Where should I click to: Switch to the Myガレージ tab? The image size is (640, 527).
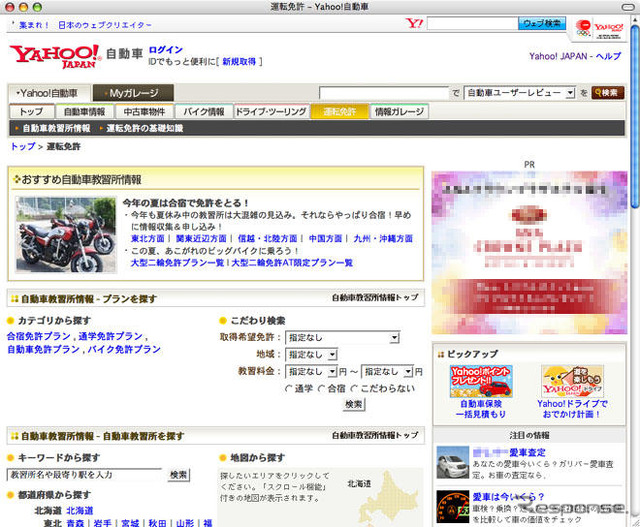pyautogui.click(x=133, y=93)
